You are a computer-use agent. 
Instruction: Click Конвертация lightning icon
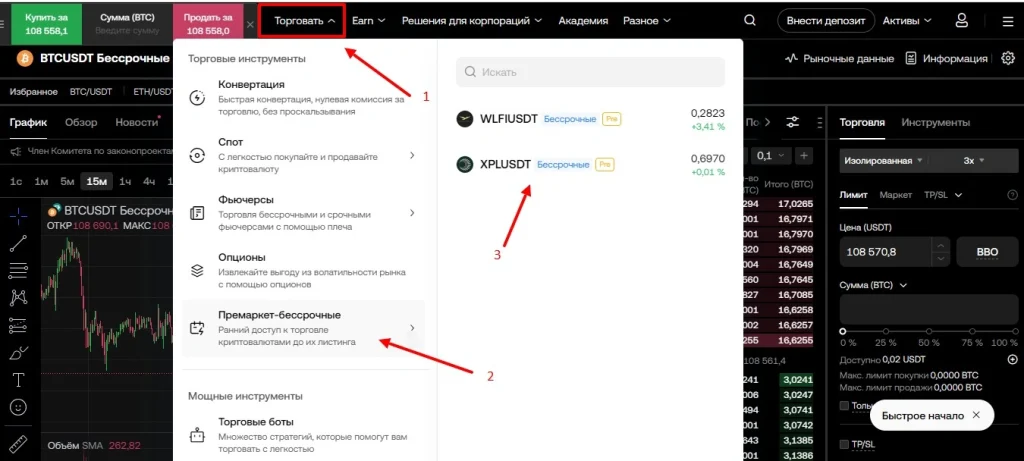197,98
